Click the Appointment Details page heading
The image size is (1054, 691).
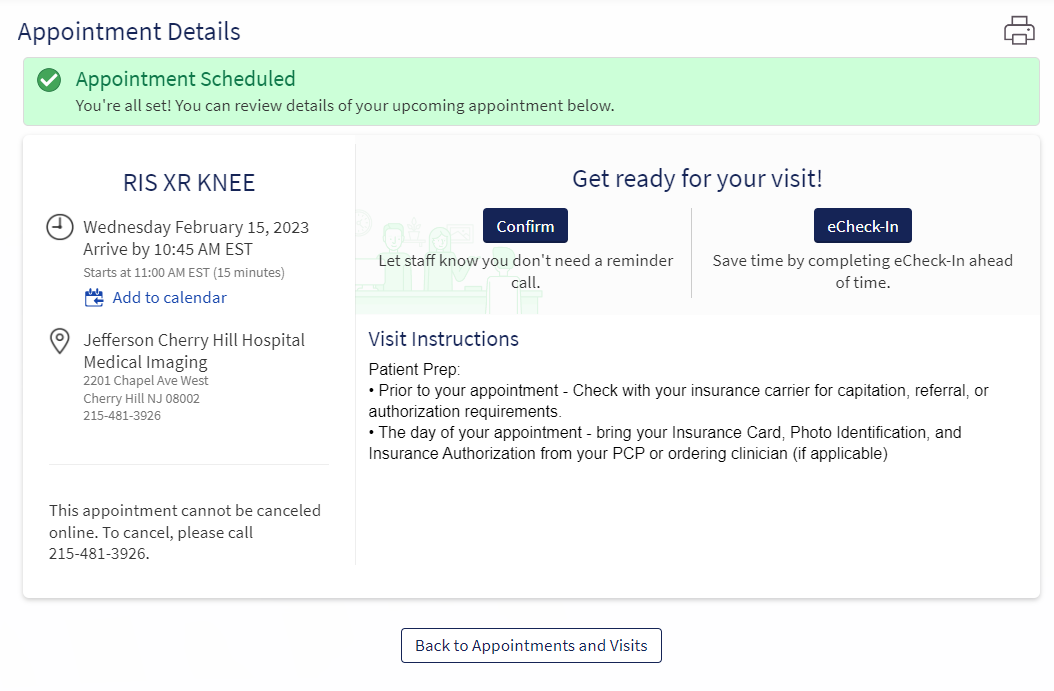(x=129, y=31)
